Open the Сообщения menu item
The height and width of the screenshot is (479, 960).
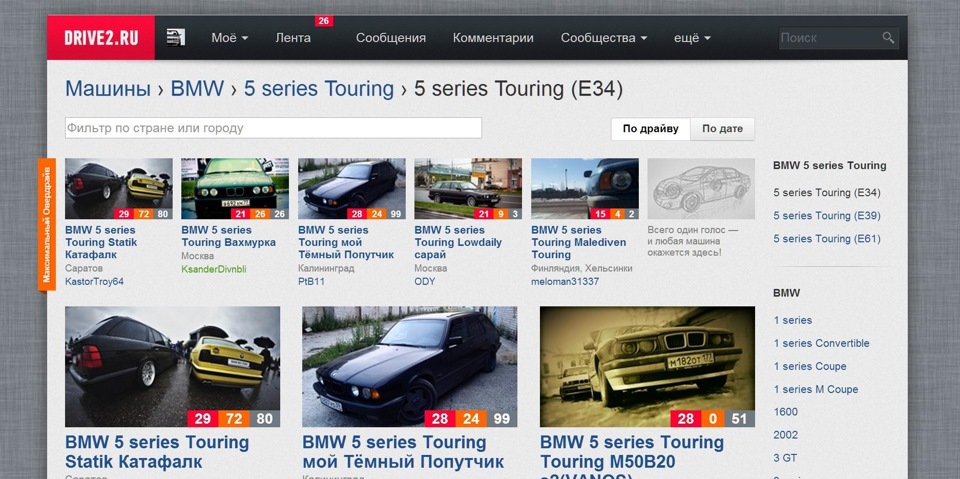tap(391, 38)
